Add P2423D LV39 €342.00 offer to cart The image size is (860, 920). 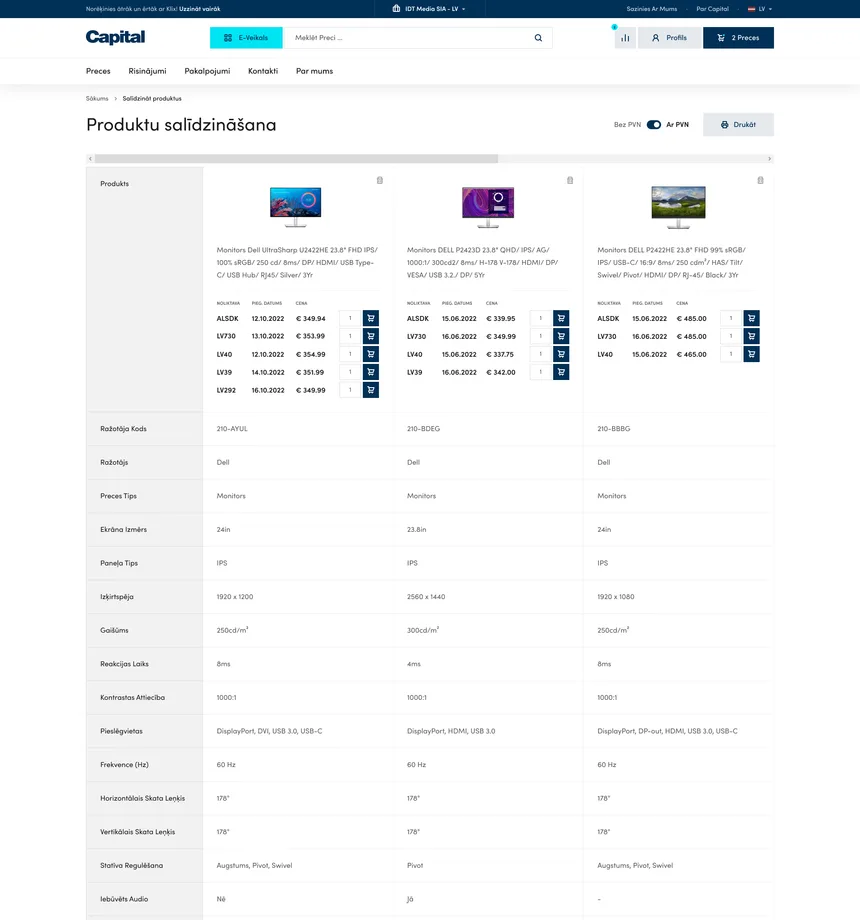point(561,372)
